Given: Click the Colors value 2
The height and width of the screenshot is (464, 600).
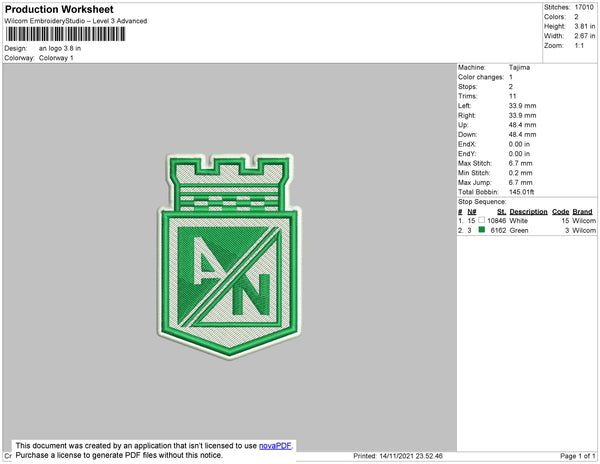Looking at the screenshot, I should click(x=576, y=17).
